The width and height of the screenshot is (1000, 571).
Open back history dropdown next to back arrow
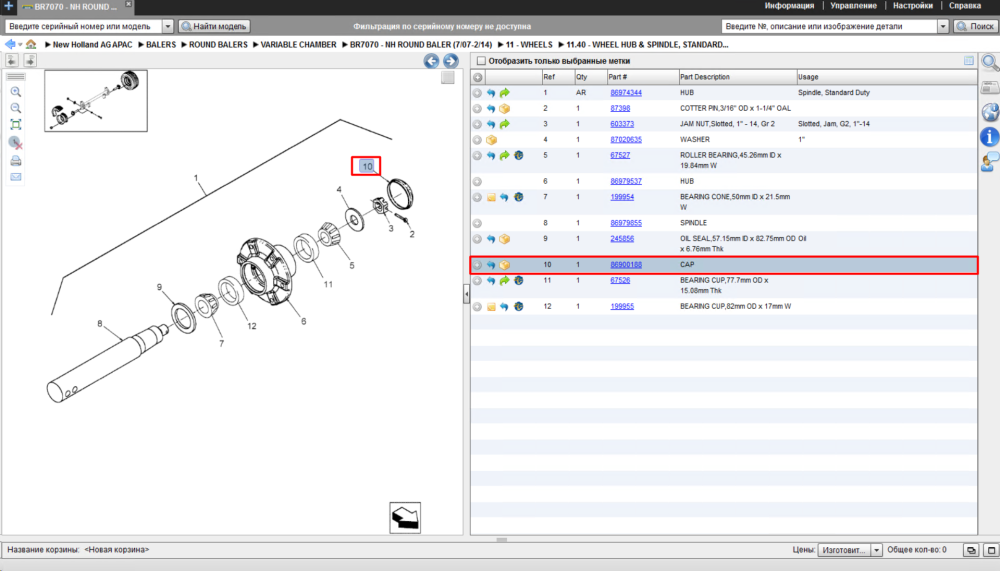click(20, 45)
